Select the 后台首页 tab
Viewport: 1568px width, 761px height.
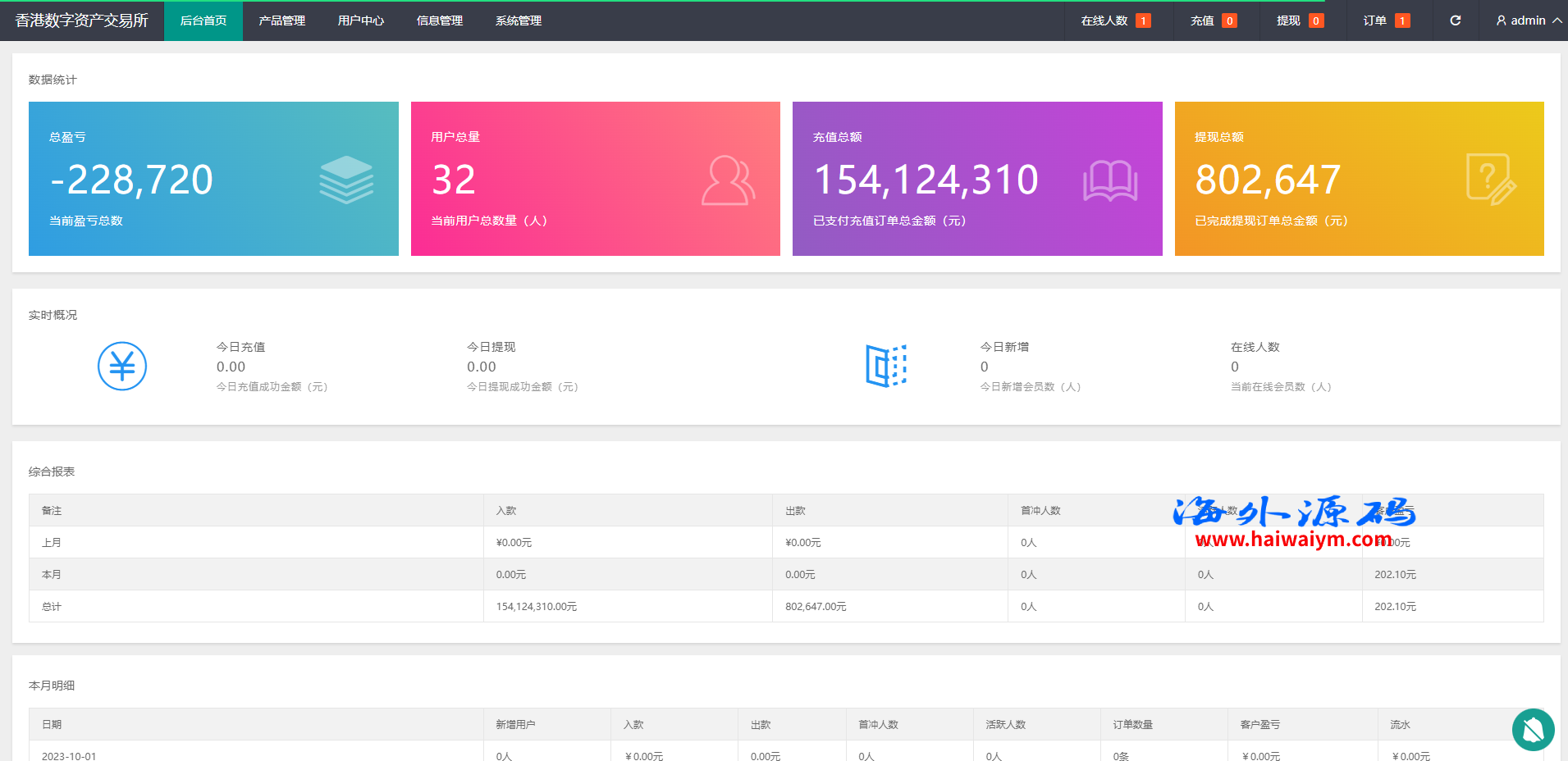[x=203, y=21]
